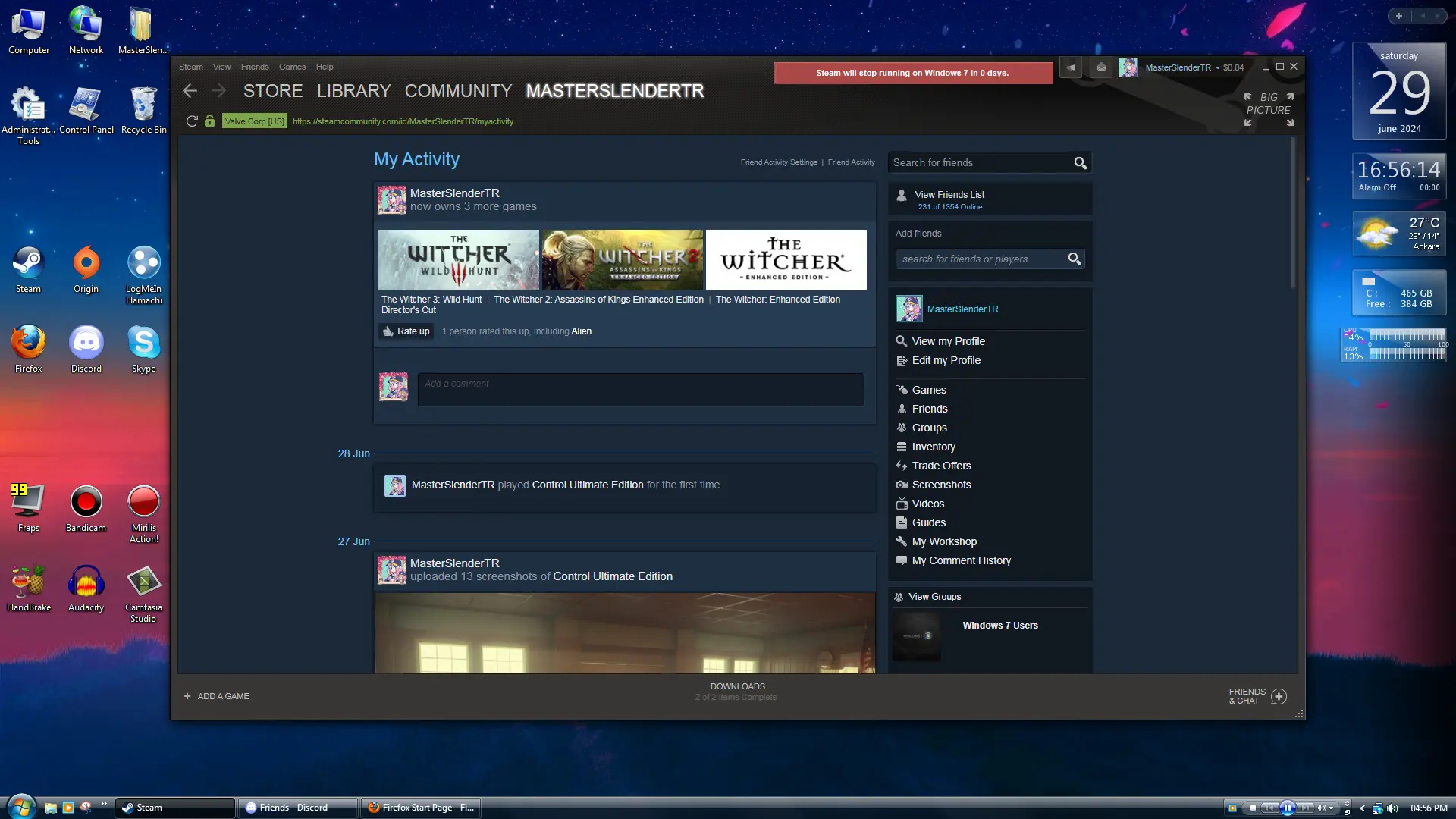
Task: Click the plus icon for Add a Game
Action: point(187,696)
